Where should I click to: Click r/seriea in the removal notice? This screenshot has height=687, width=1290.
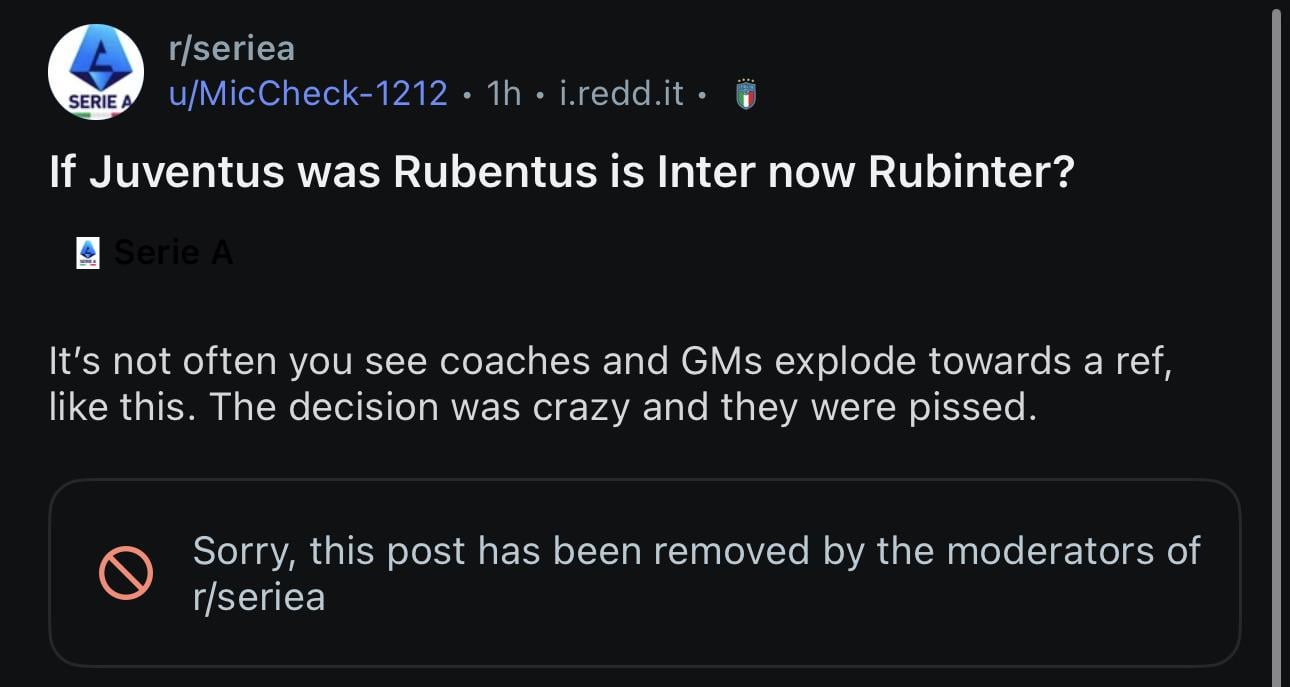coord(258,597)
